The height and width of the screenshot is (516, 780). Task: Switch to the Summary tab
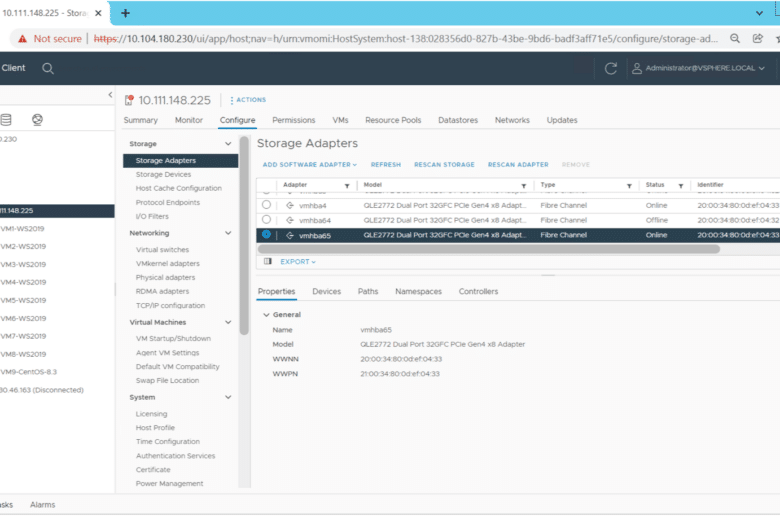(140, 120)
